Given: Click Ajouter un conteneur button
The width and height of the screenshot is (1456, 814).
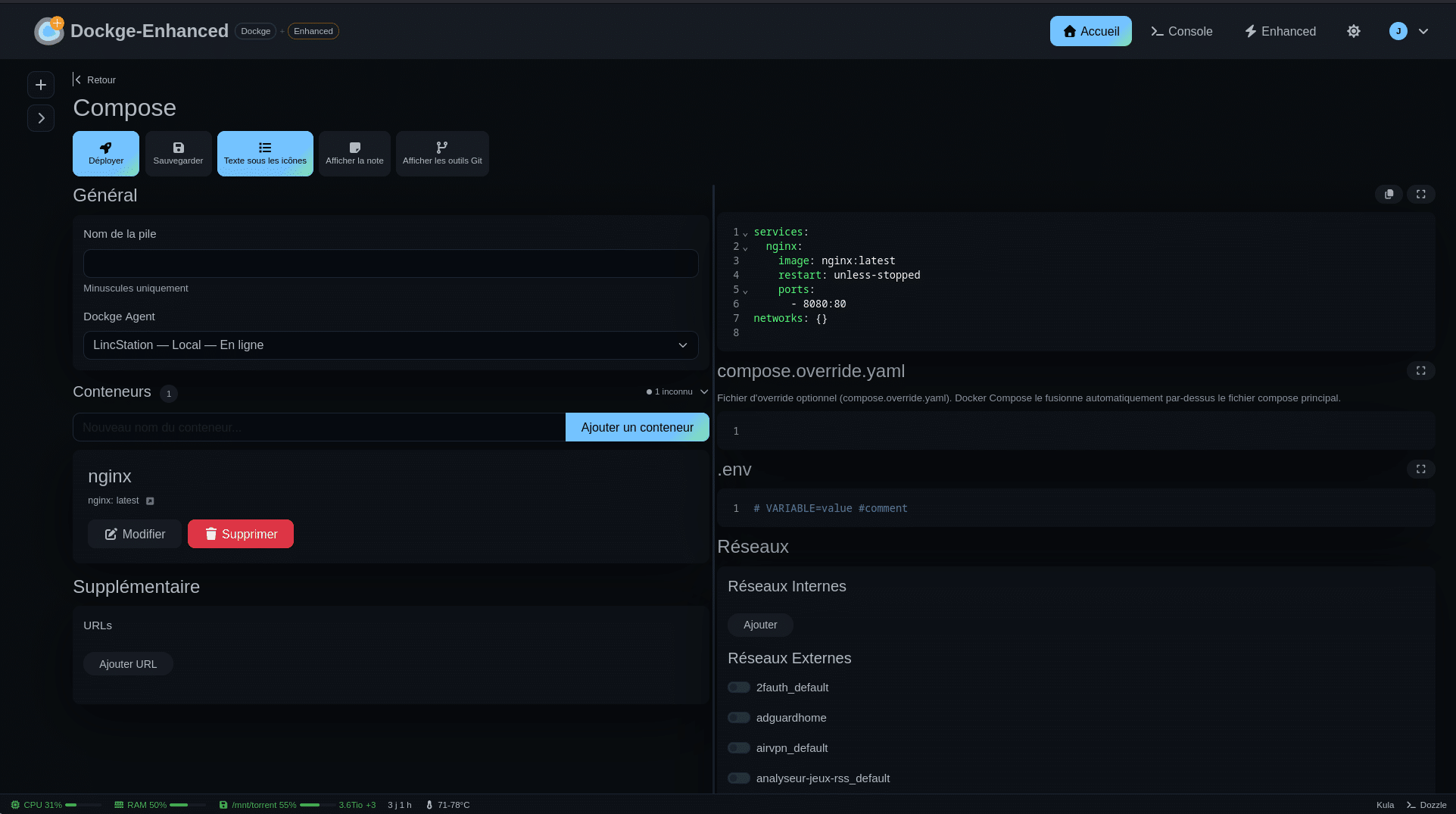Looking at the screenshot, I should (x=638, y=427).
